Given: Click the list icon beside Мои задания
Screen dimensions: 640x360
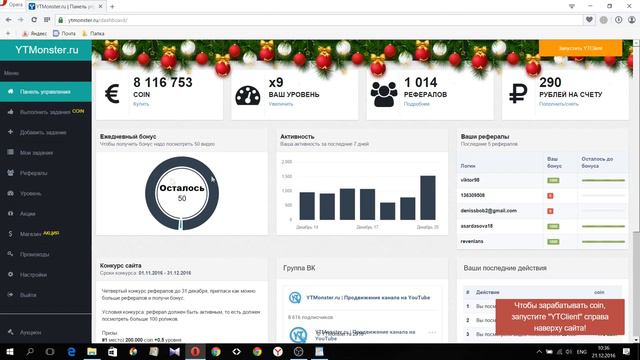Looking at the screenshot, I should click(x=11, y=152).
